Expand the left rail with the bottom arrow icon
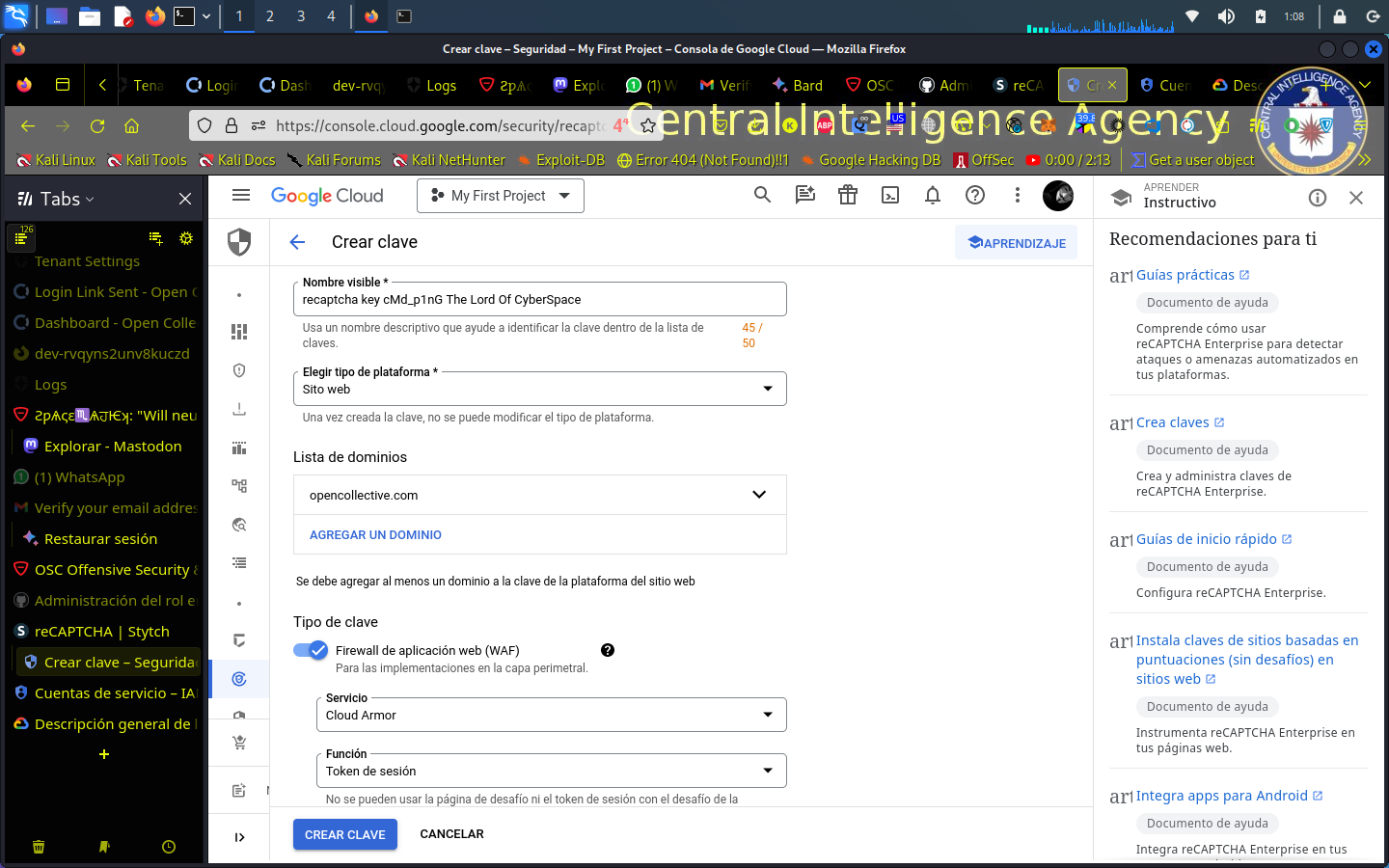 pos(239,837)
